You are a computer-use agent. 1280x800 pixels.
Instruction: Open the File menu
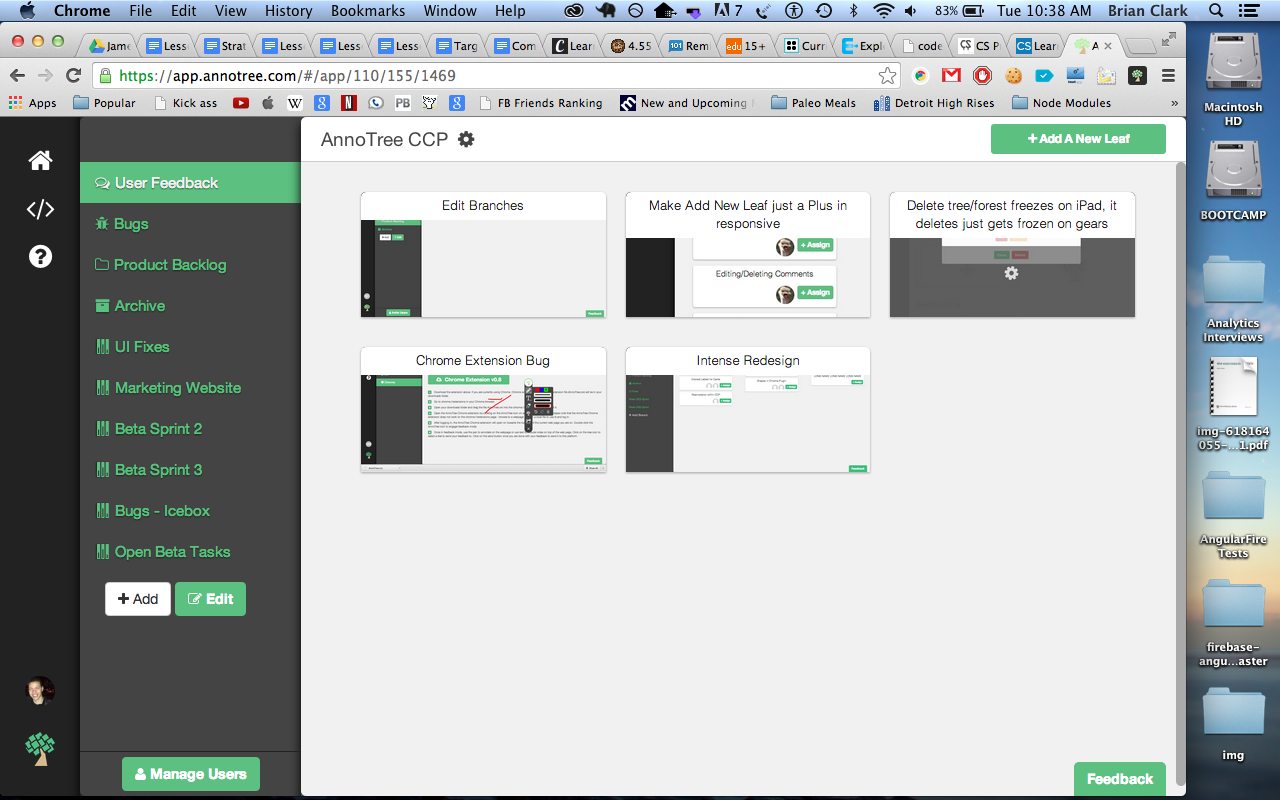tap(141, 11)
